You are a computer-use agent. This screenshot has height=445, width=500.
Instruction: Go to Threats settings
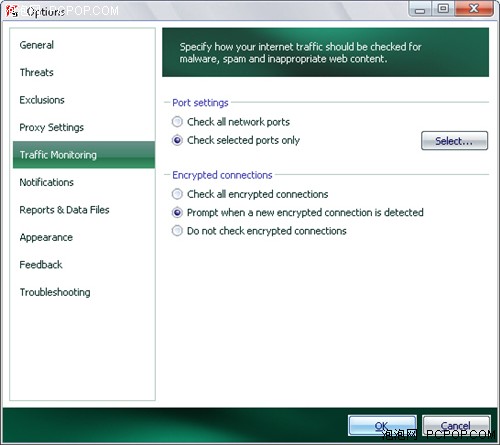click(x=37, y=72)
